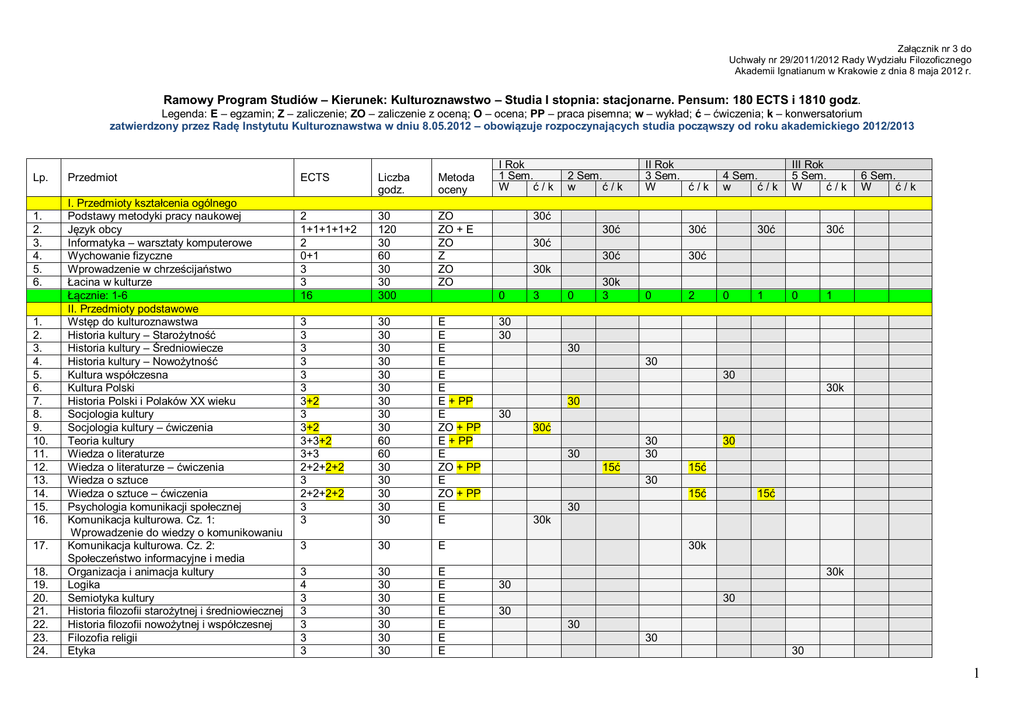
Task: Select the green 'Łącznie: 1-6' total cell
Action: (x=98, y=296)
